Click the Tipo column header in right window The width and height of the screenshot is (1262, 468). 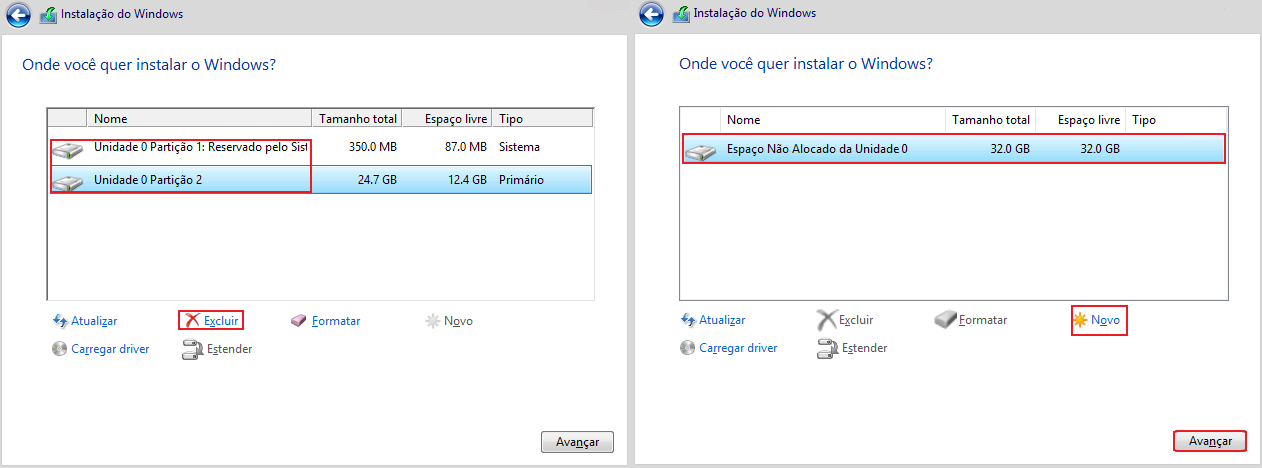pyautogui.click(x=1176, y=120)
